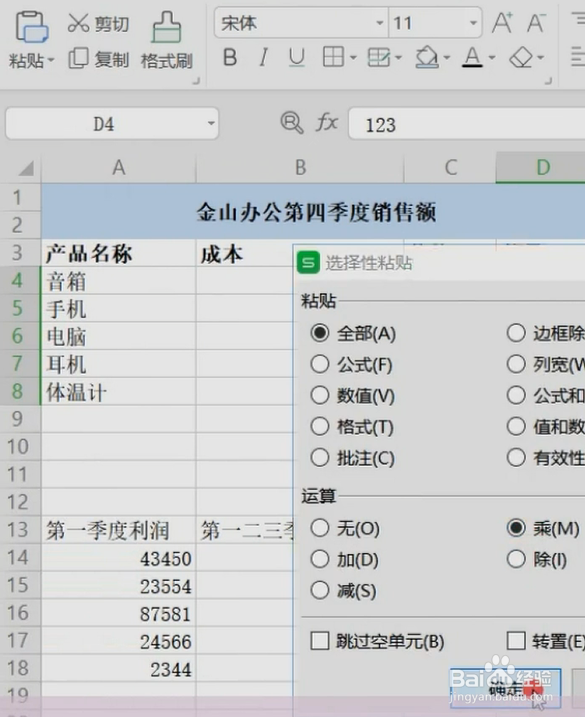This screenshot has height=717, width=585.
Task: Click the Paste clipboard icon
Action: 32,27
